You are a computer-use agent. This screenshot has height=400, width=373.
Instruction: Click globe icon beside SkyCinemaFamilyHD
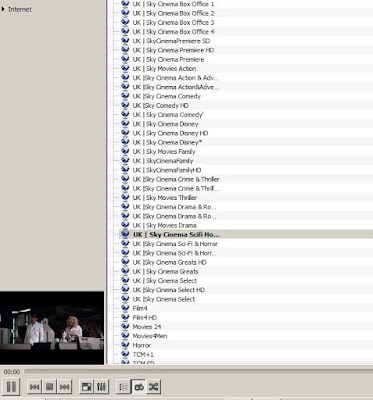coord(125,170)
